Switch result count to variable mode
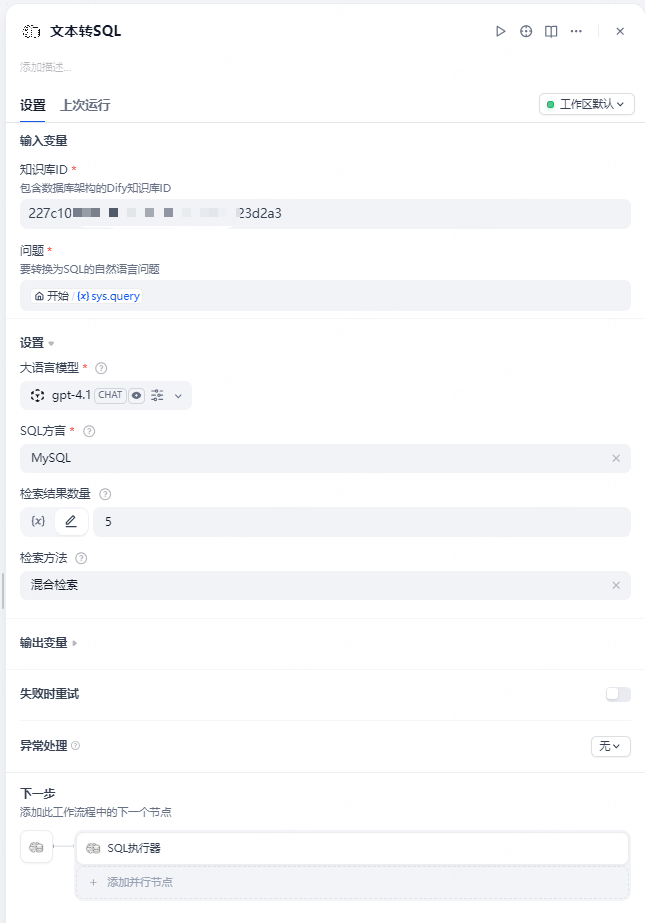645x923 pixels. coord(38,521)
